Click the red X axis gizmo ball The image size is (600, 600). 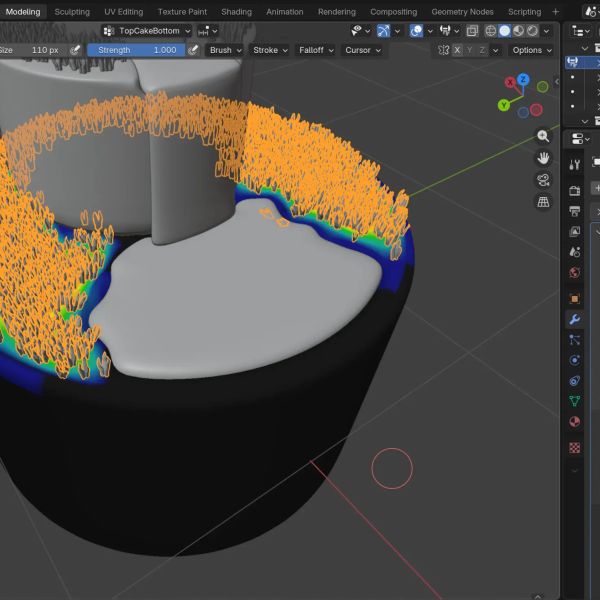point(510,82)
